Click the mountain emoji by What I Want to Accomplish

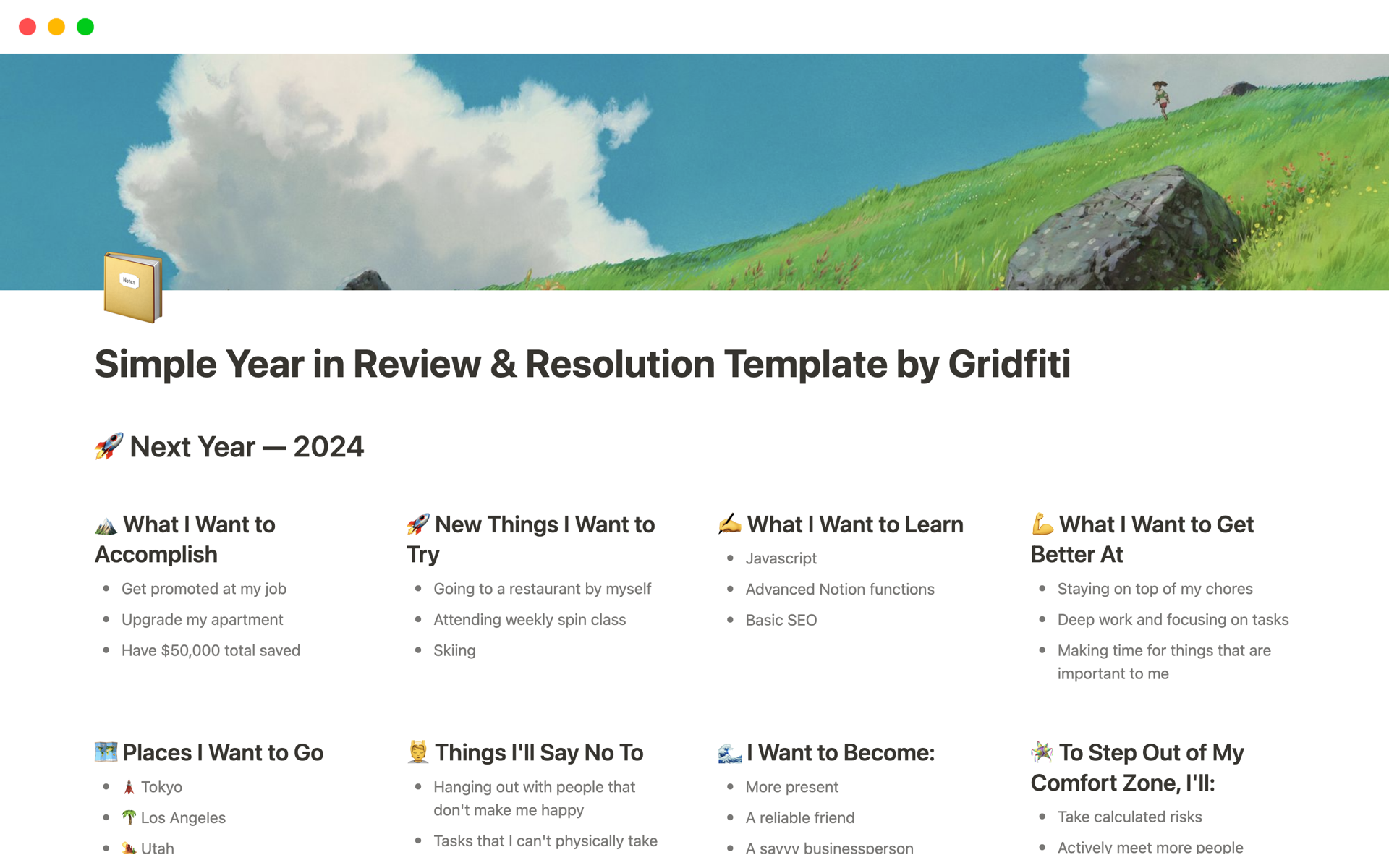tap(106, 525)
